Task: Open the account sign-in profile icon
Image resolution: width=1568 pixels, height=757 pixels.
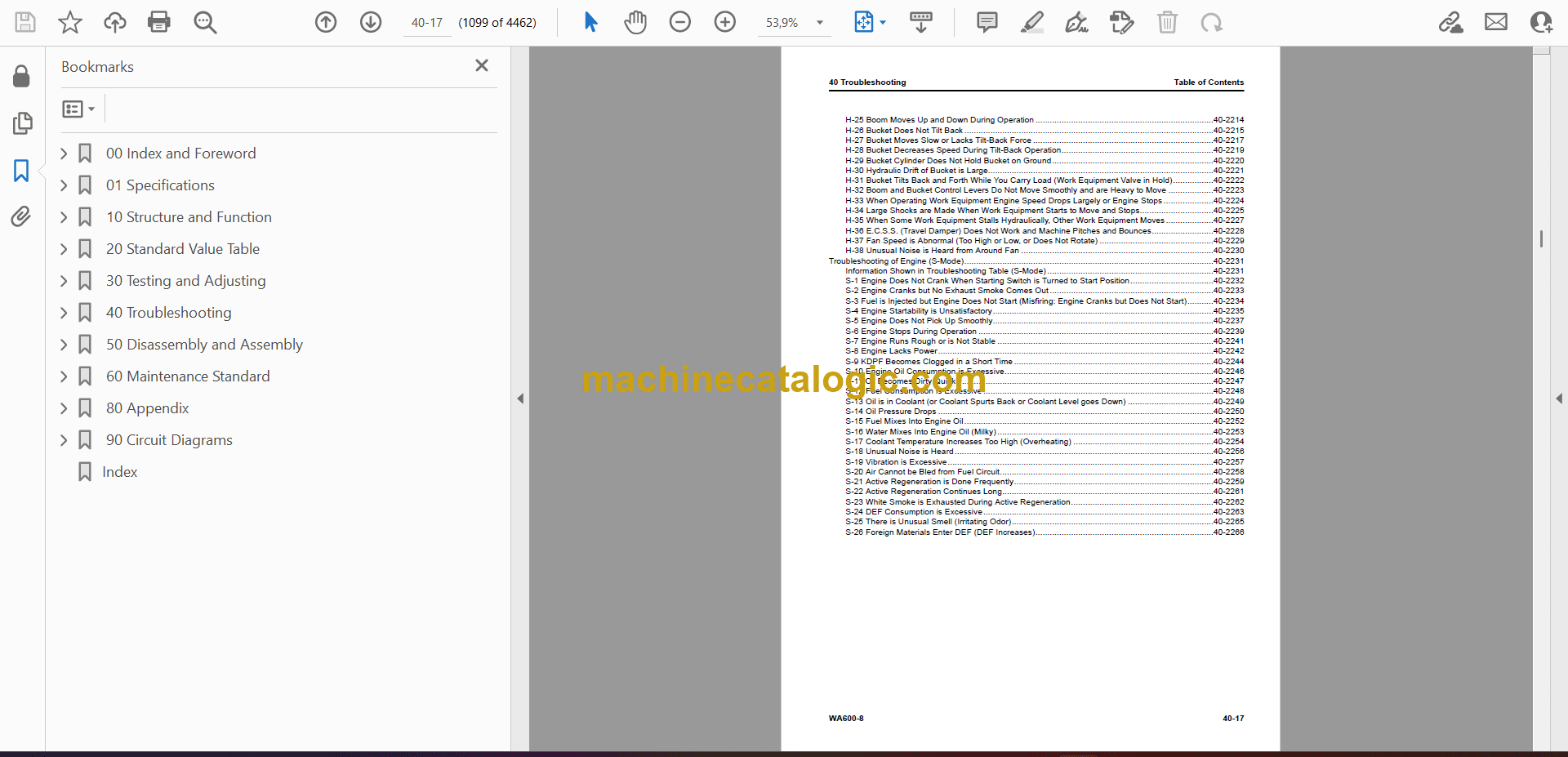Action: 1541,22
